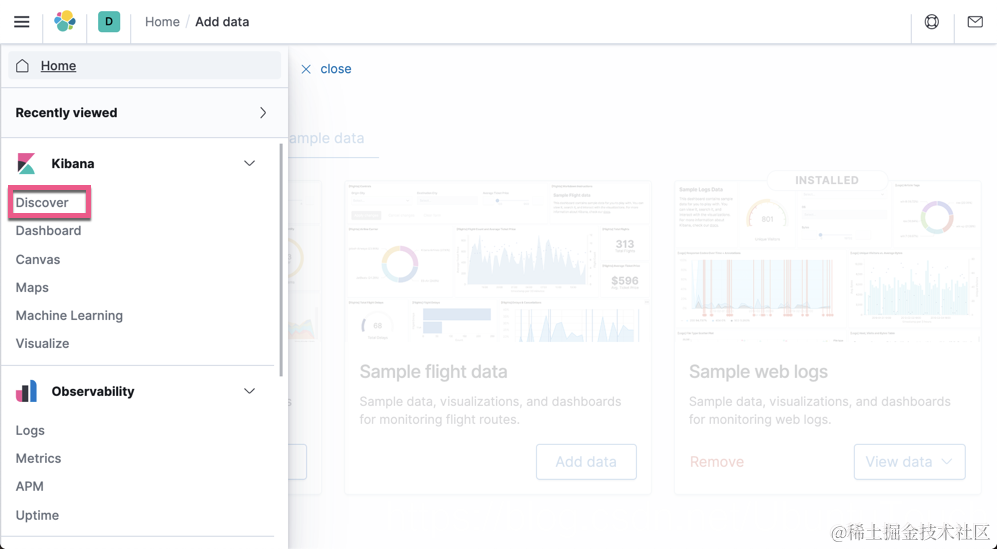The width and height of the screenshot is (997, 549).
Task: Click the sidebar navigation scrollbar
Action: click(280, 259)
